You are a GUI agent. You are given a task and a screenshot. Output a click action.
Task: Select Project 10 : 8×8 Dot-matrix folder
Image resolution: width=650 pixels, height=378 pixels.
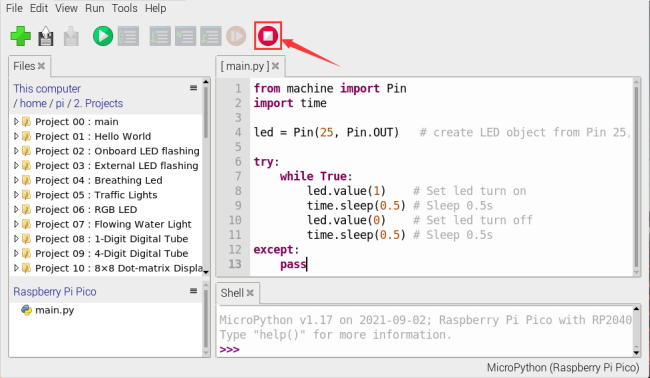pyautogui.click(x=119, y=268)
